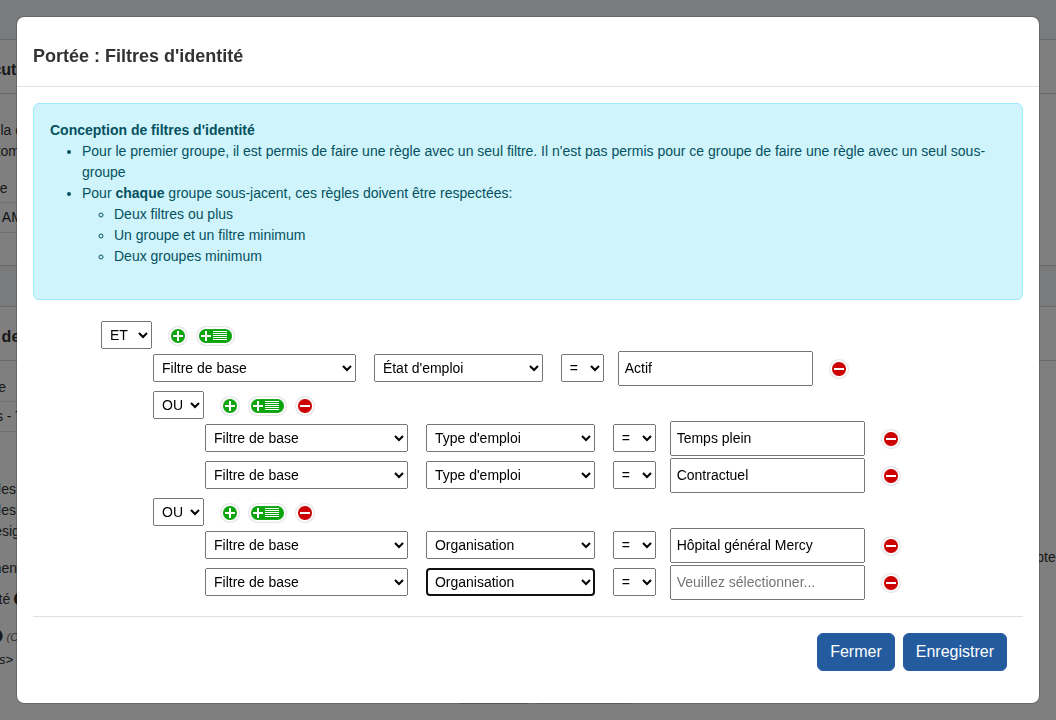Add a subgroup to the Organisation OU group
This screenshot has height=720, width=1056.
(x=267, y=513)
